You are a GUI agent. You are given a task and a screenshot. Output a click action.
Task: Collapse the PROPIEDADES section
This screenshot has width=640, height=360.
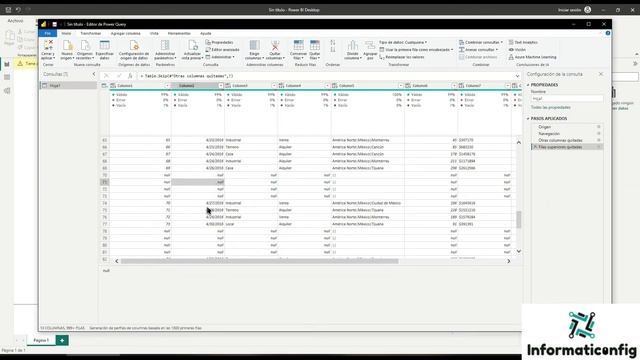pyautogui.click(x=528, y=85)
